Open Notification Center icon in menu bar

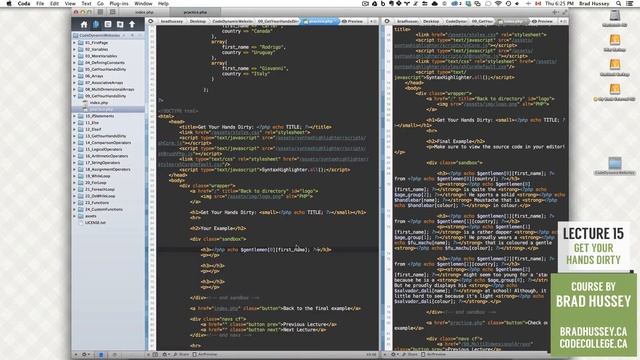pyautogui.click(x=630, y=3)
